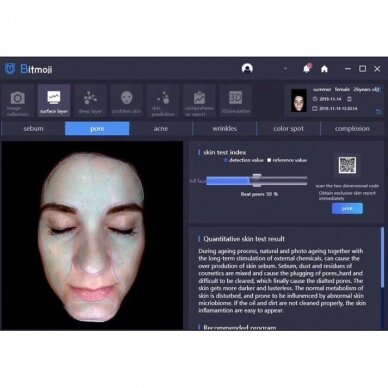The image size is (388, 388).
Task: Click the edit icon beside customer age
Action: [x=378, y=89]
